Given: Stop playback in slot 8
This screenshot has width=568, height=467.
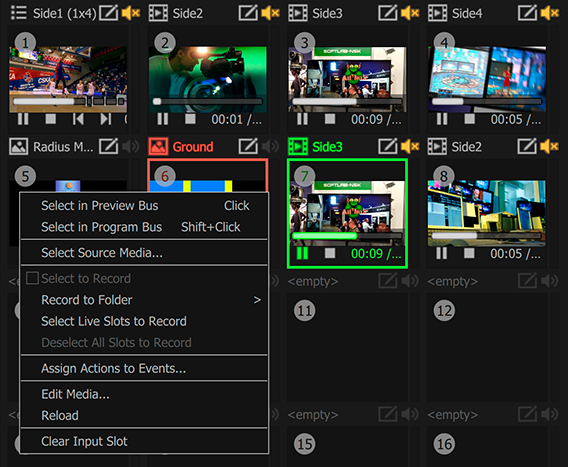Looking at the screenshot, I should (x=469, y=253).
